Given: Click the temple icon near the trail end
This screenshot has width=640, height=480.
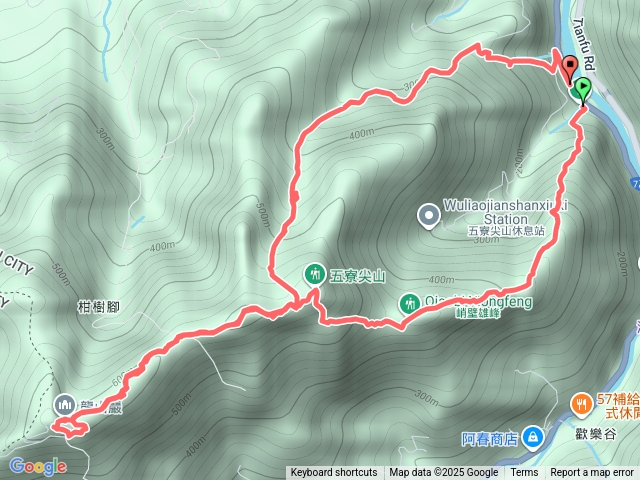Looking at the screenshot, I should coord(64,404).
